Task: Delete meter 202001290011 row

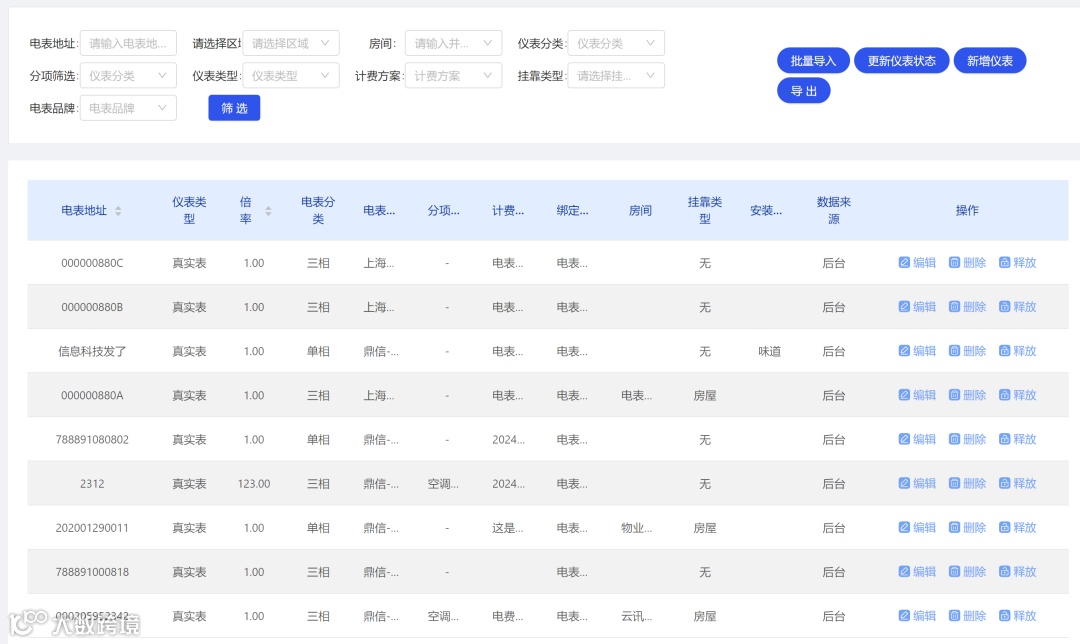Action: (x=967, y=527)
